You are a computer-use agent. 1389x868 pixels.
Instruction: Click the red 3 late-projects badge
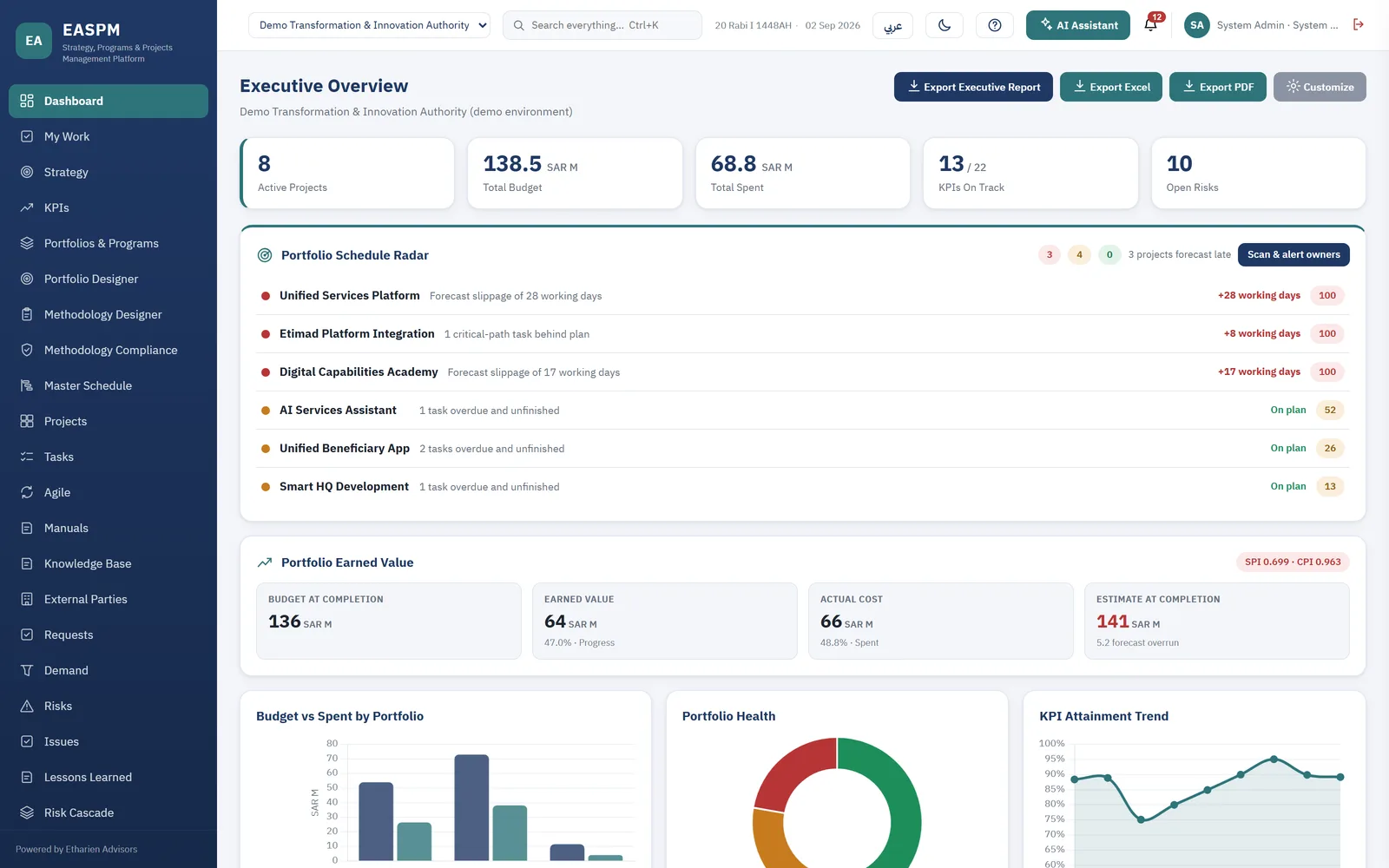click(x=1050, y=254)
